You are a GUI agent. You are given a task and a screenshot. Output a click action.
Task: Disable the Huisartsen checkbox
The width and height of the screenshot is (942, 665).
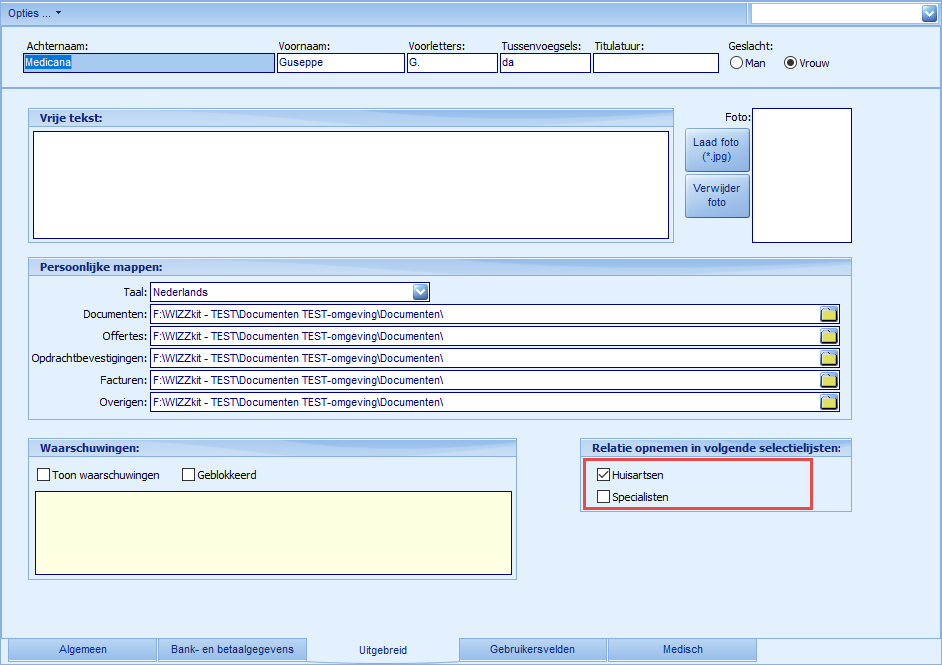(603, 475)
